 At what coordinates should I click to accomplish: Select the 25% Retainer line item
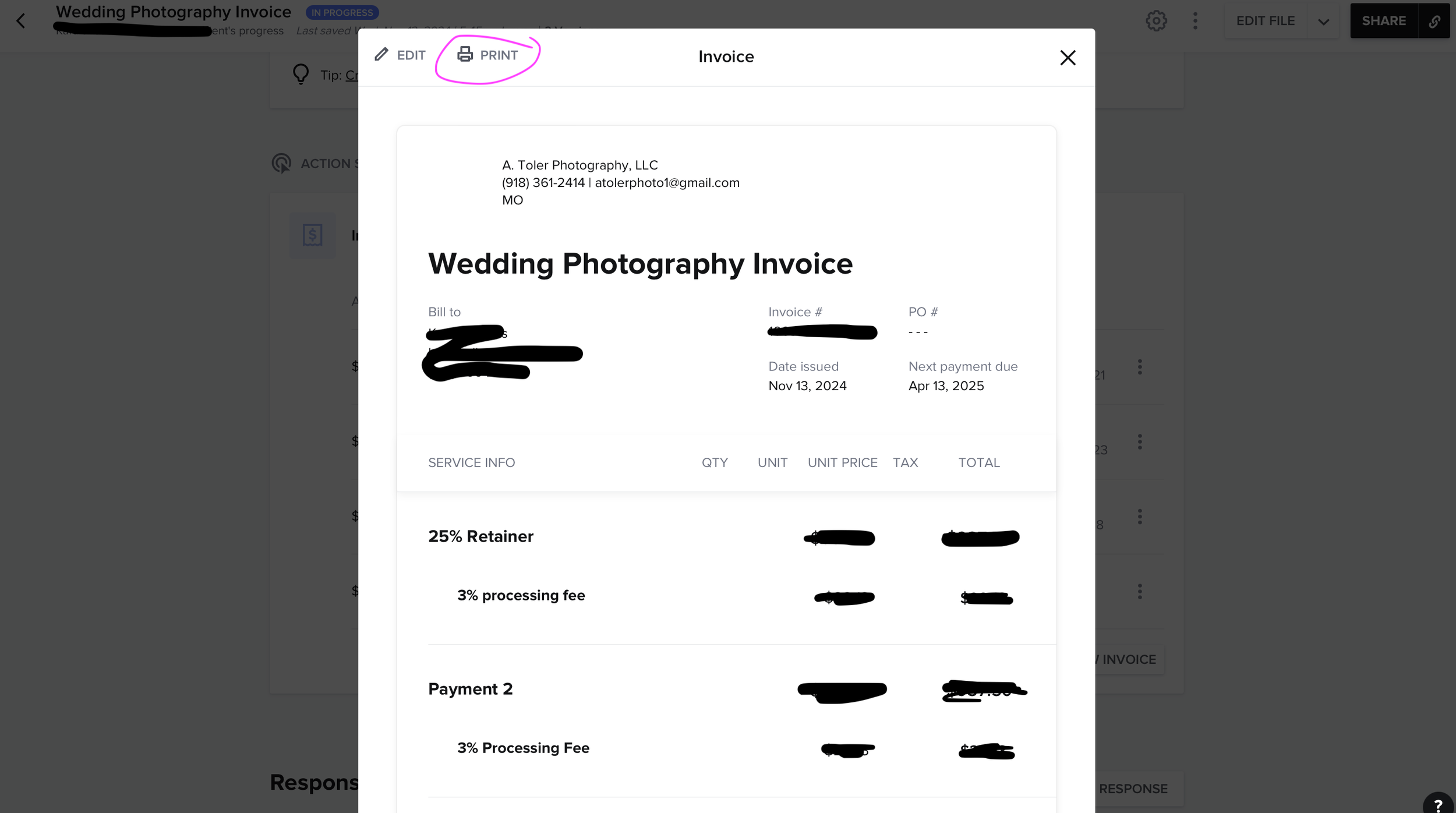[481, 536]
